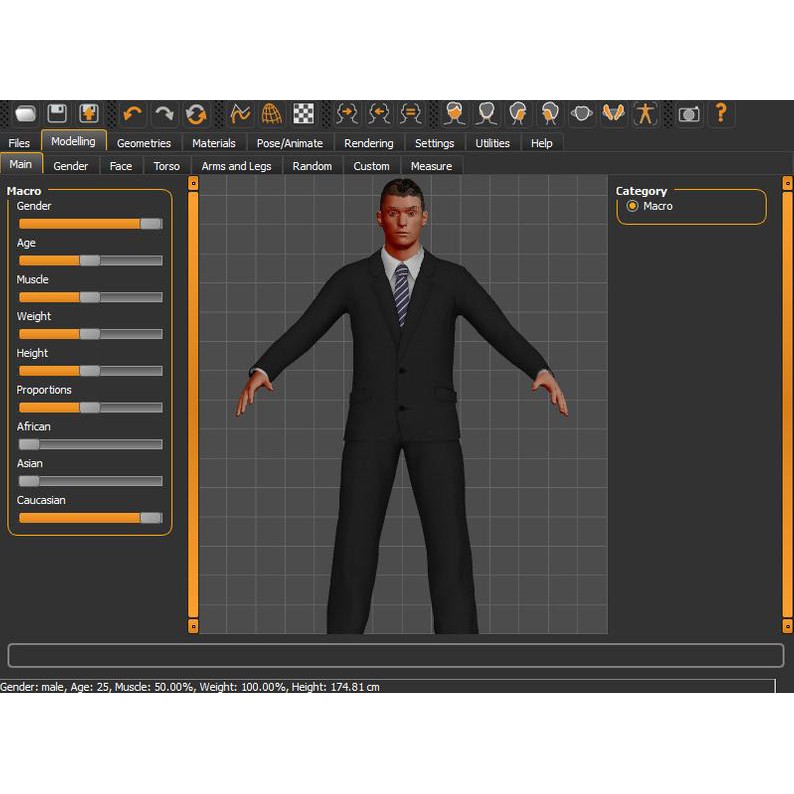Image resolution: width=794 pixels, height=794 pixels.
Task: Click the reset/refresh circular arrows icon
Action: [196, 114]
